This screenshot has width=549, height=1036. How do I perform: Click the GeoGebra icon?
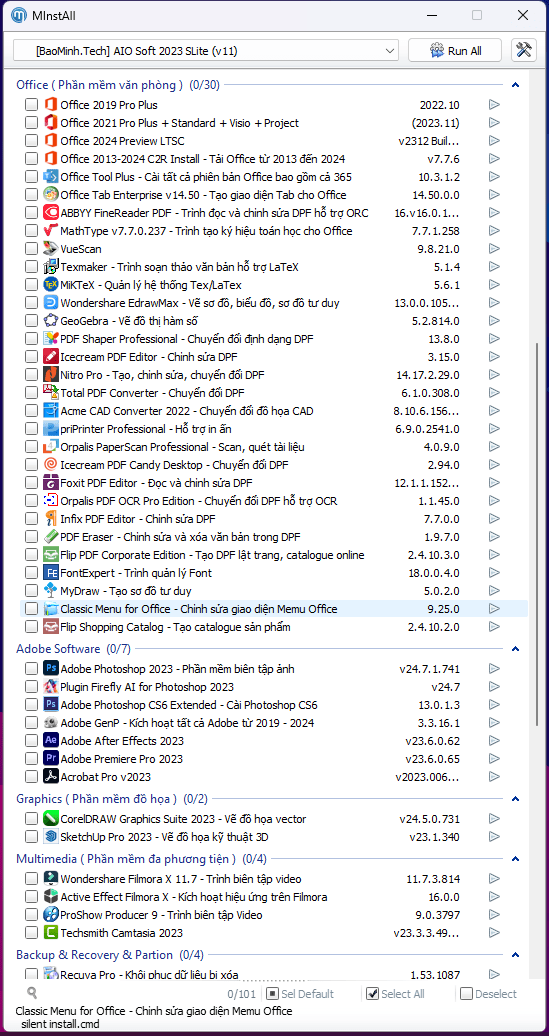point(51,320)
